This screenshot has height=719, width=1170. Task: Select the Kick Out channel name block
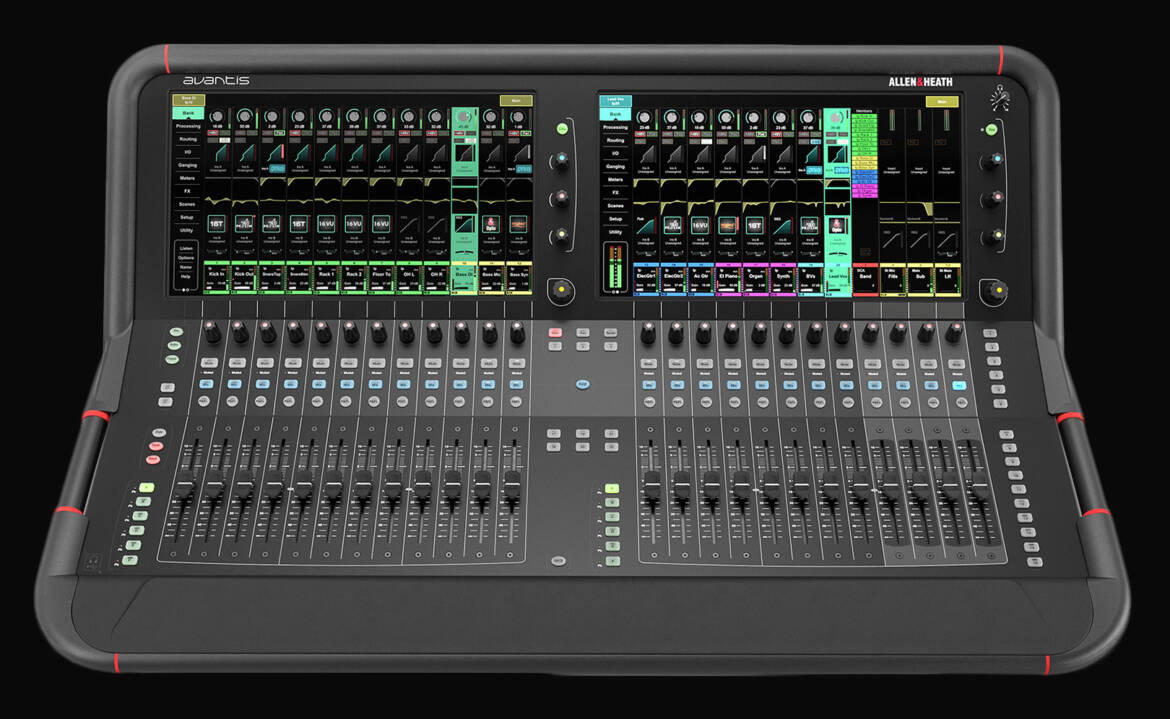pyautogui.click(x=244, y=277)
